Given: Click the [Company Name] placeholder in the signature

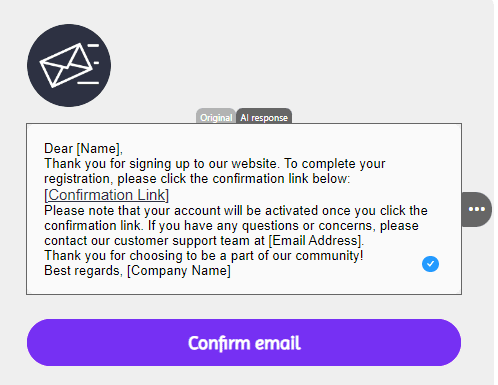Looking at the screenshot, I should (x=179, y=271).
